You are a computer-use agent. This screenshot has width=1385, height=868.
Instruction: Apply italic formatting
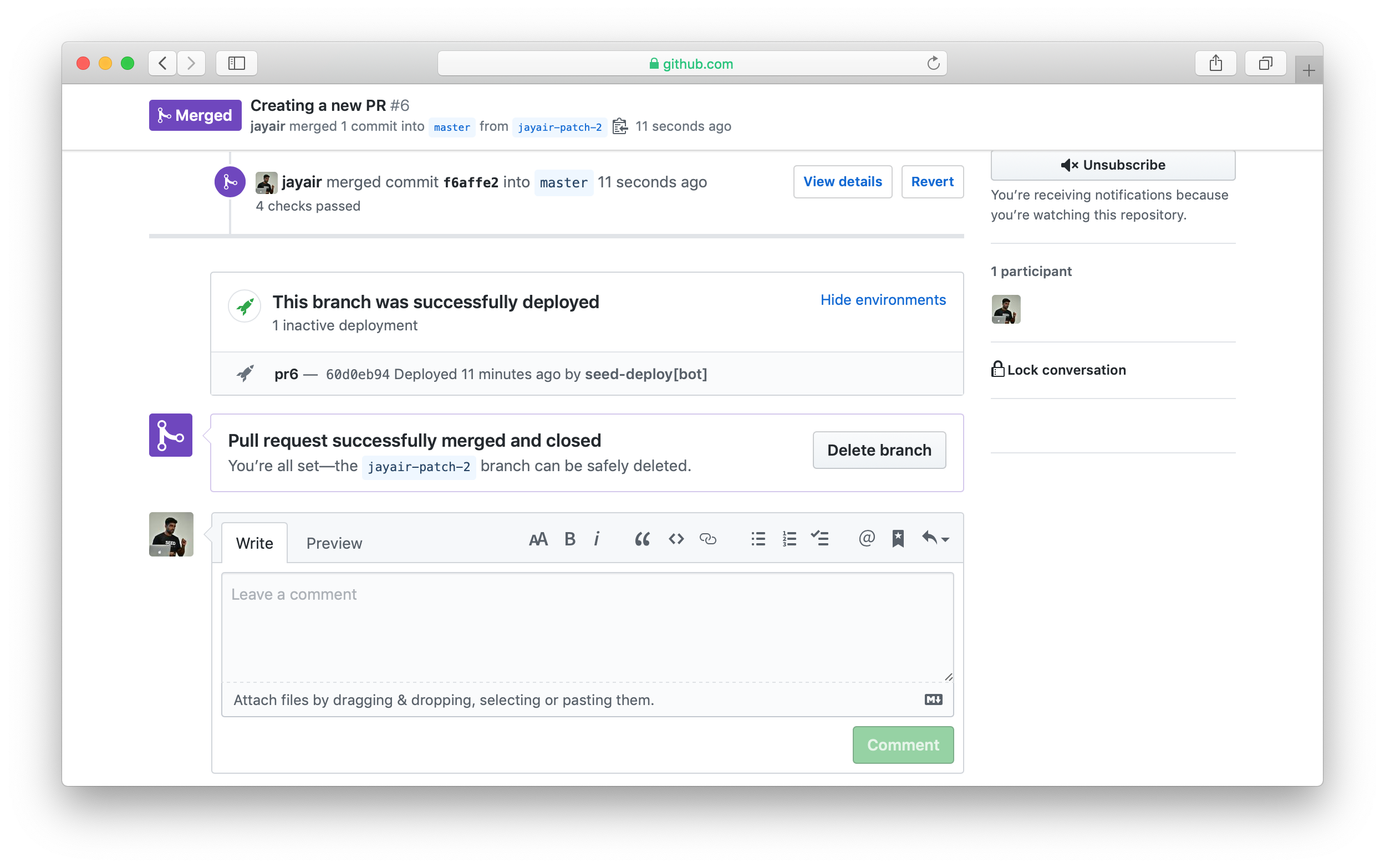(x=597, y=539)
